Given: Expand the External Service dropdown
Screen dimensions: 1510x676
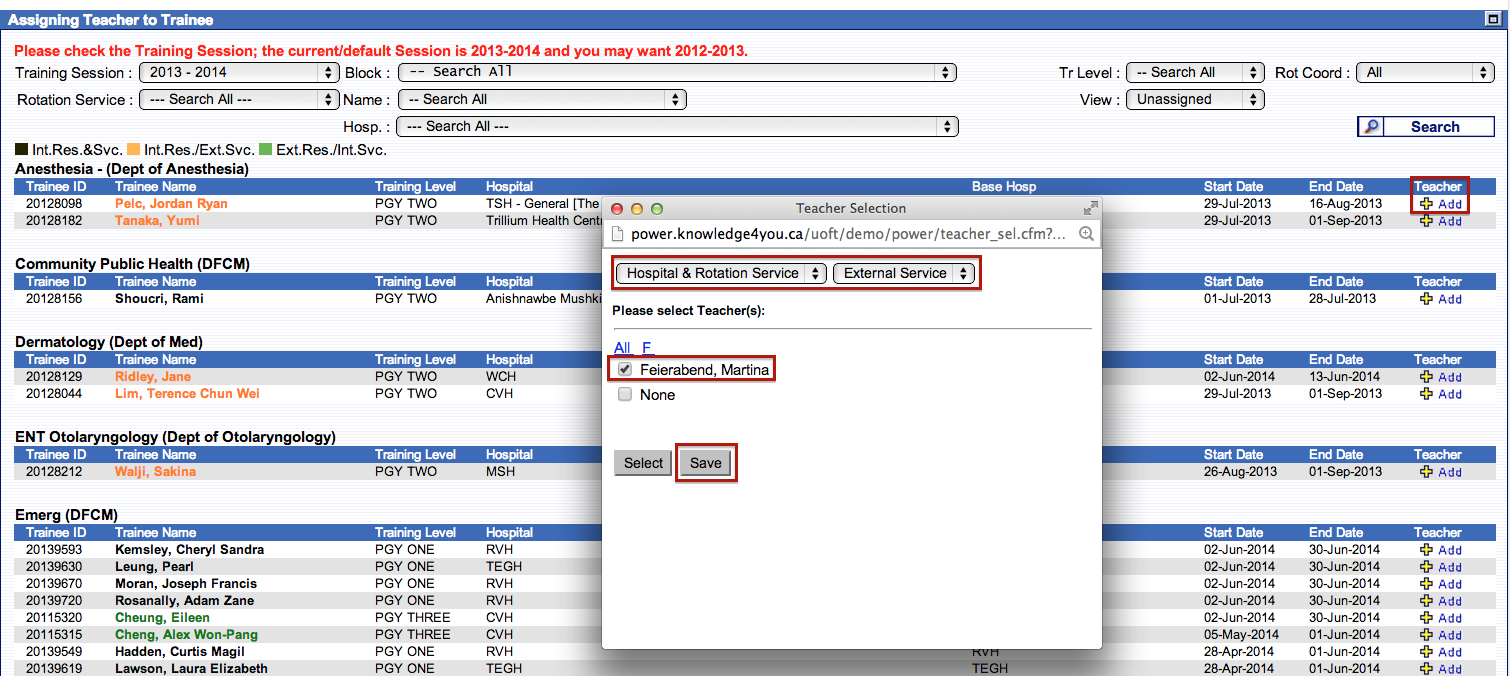Looking at the screenshot, I should [x=904, y=273].
